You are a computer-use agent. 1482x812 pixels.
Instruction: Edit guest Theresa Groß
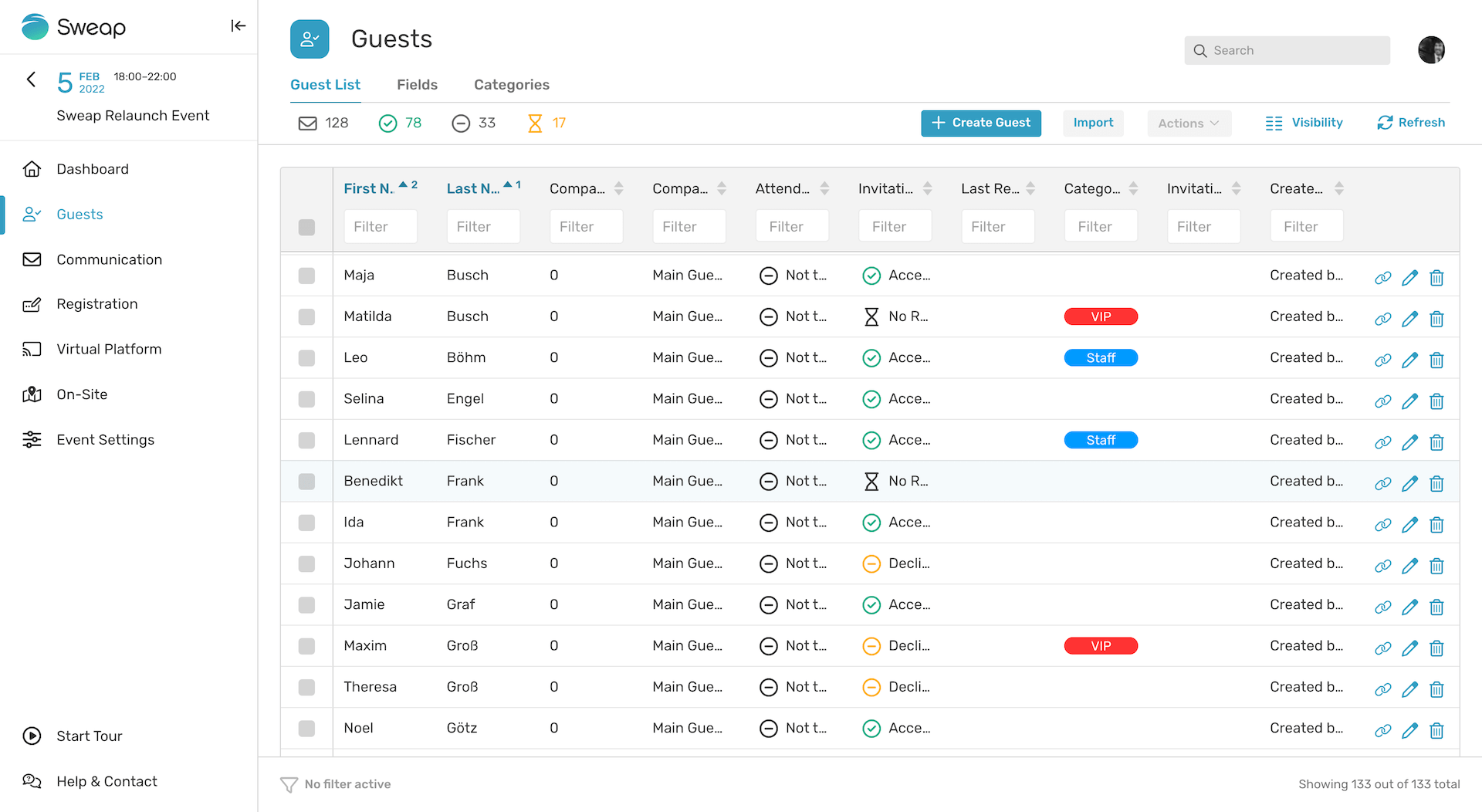pos(1409,689)
